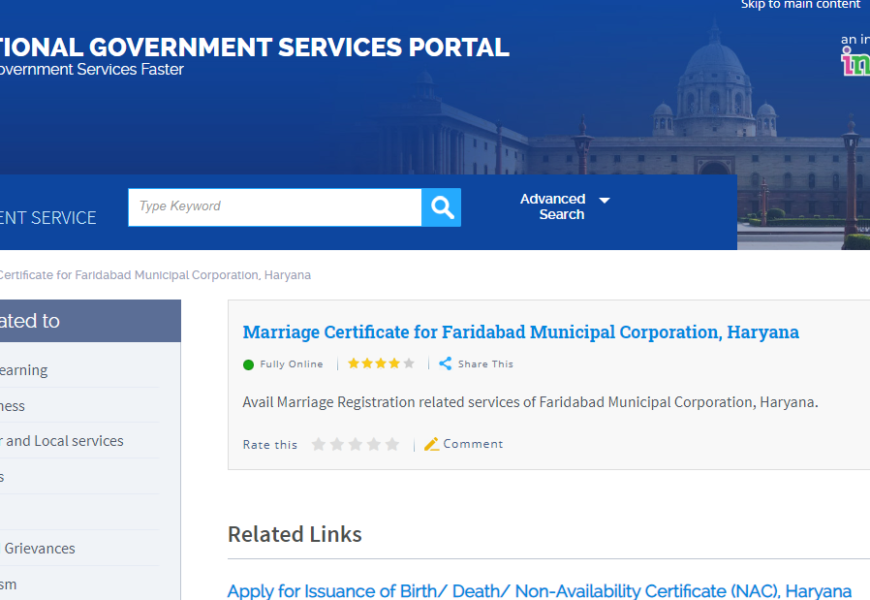Image resolution: width=870 pixels, height=600 pixels.
Task: Focus the Type Keyword search field
Action: coord(274,207)
